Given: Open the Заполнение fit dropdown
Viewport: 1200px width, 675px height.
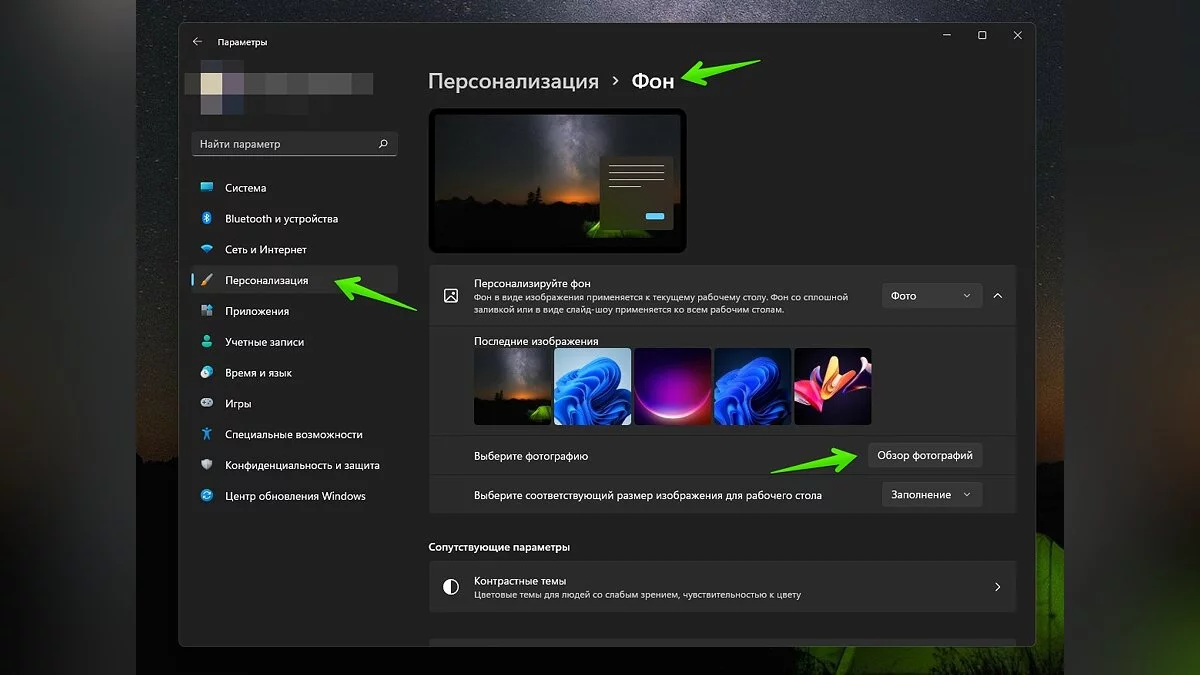Looking at the screenshot, I should (931, 495).
